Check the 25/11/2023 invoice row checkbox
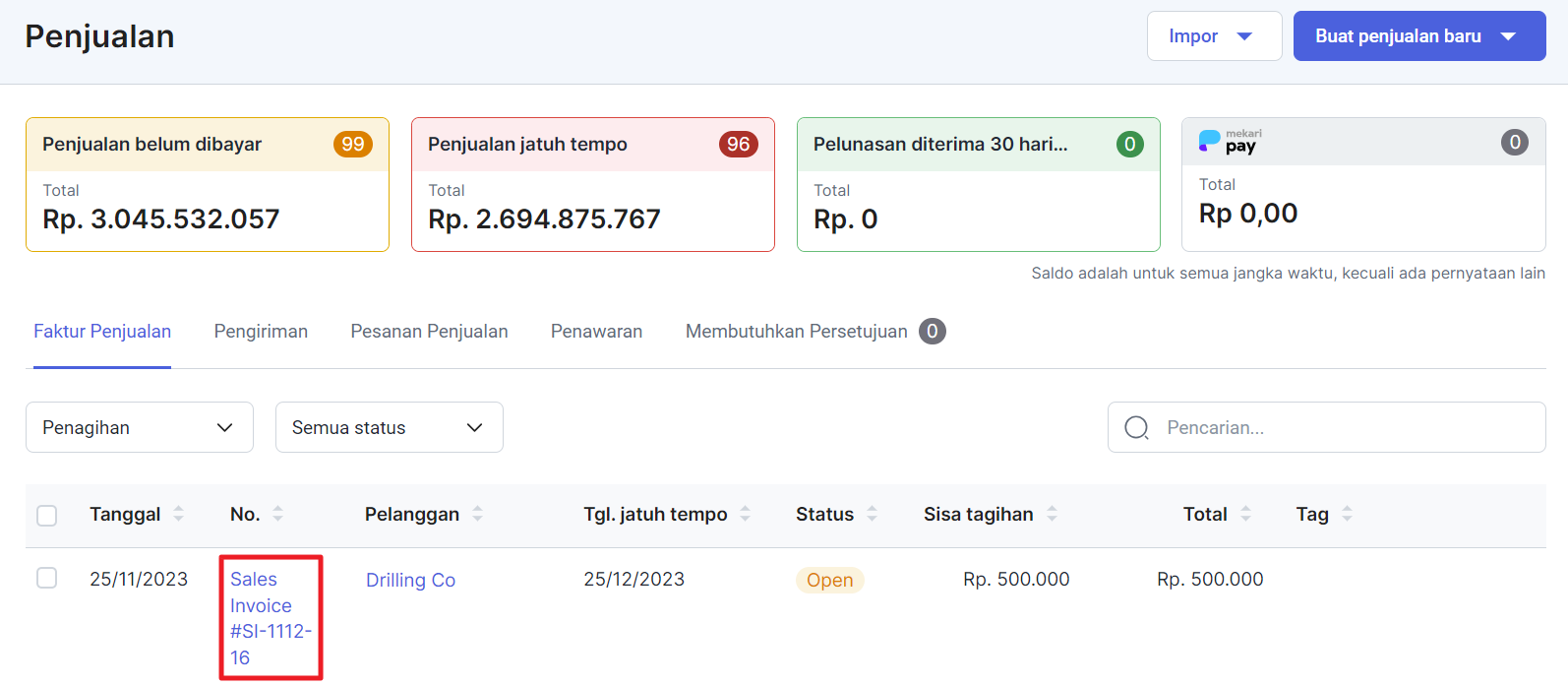This screenshot has height=686, width=1568. pos(46,578)
